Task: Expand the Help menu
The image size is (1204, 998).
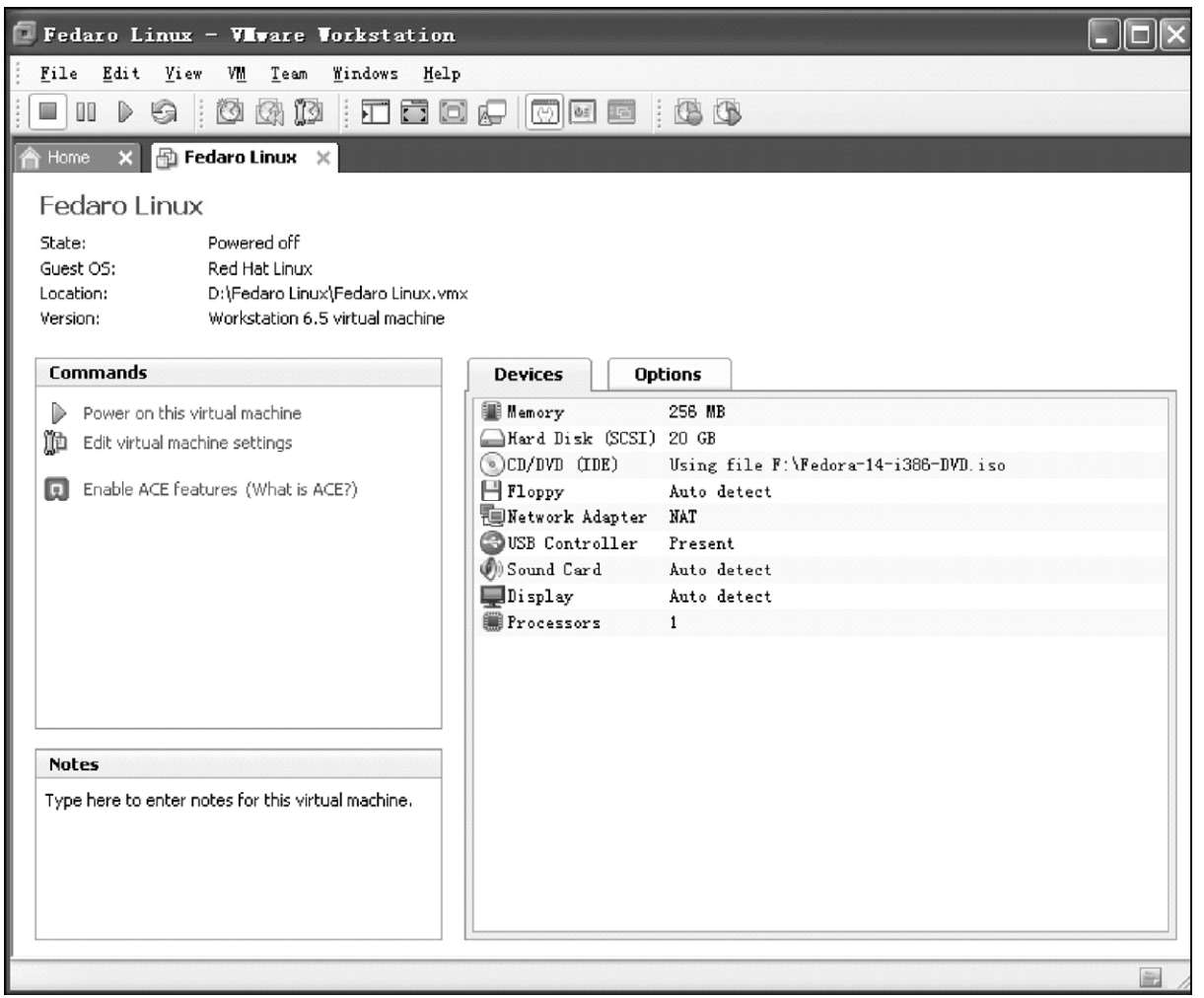Action: coord(441,74)
